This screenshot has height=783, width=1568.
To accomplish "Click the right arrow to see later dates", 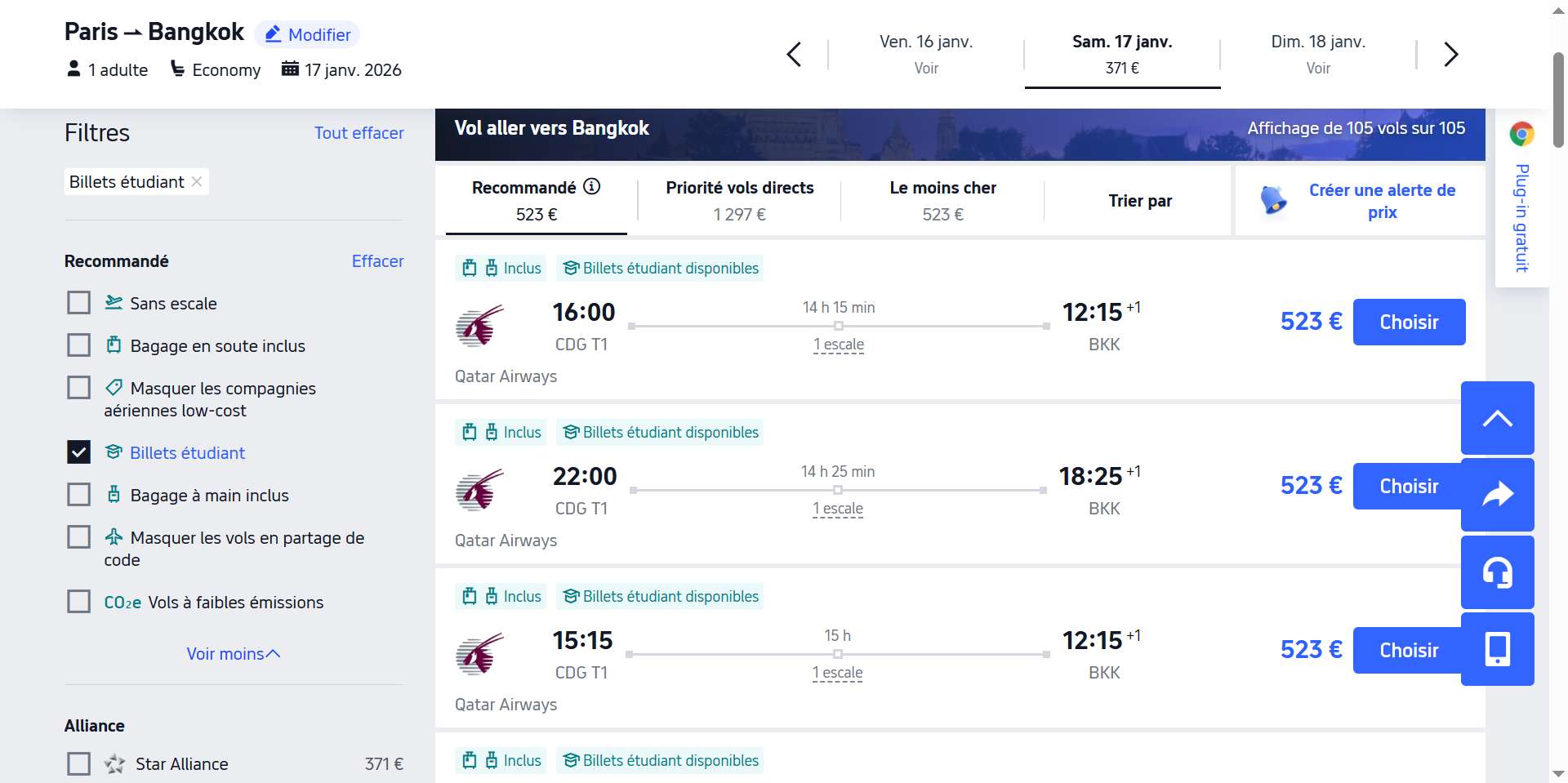I will tap(1451, 54).
